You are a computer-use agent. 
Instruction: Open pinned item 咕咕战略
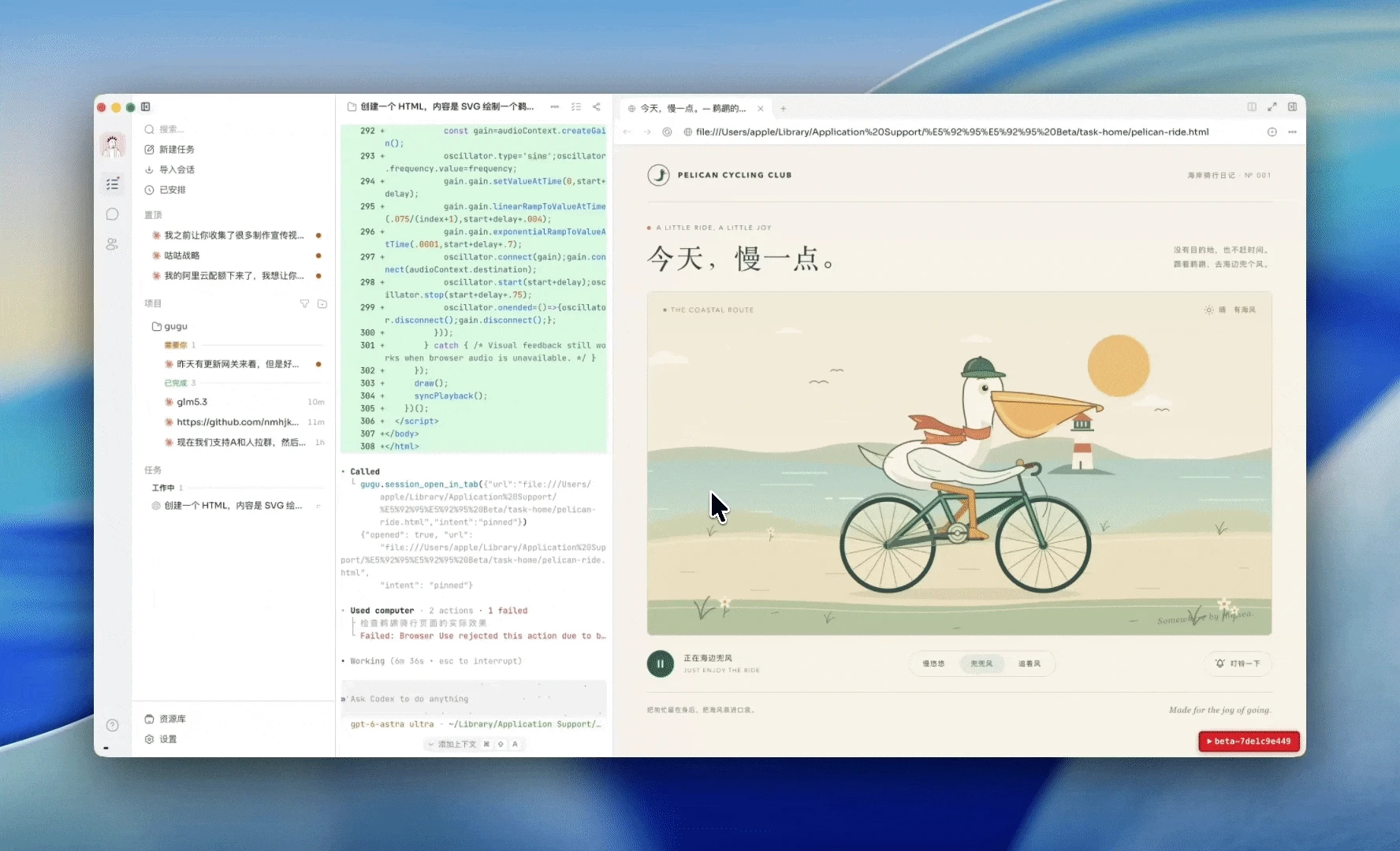tap(236, 255)
